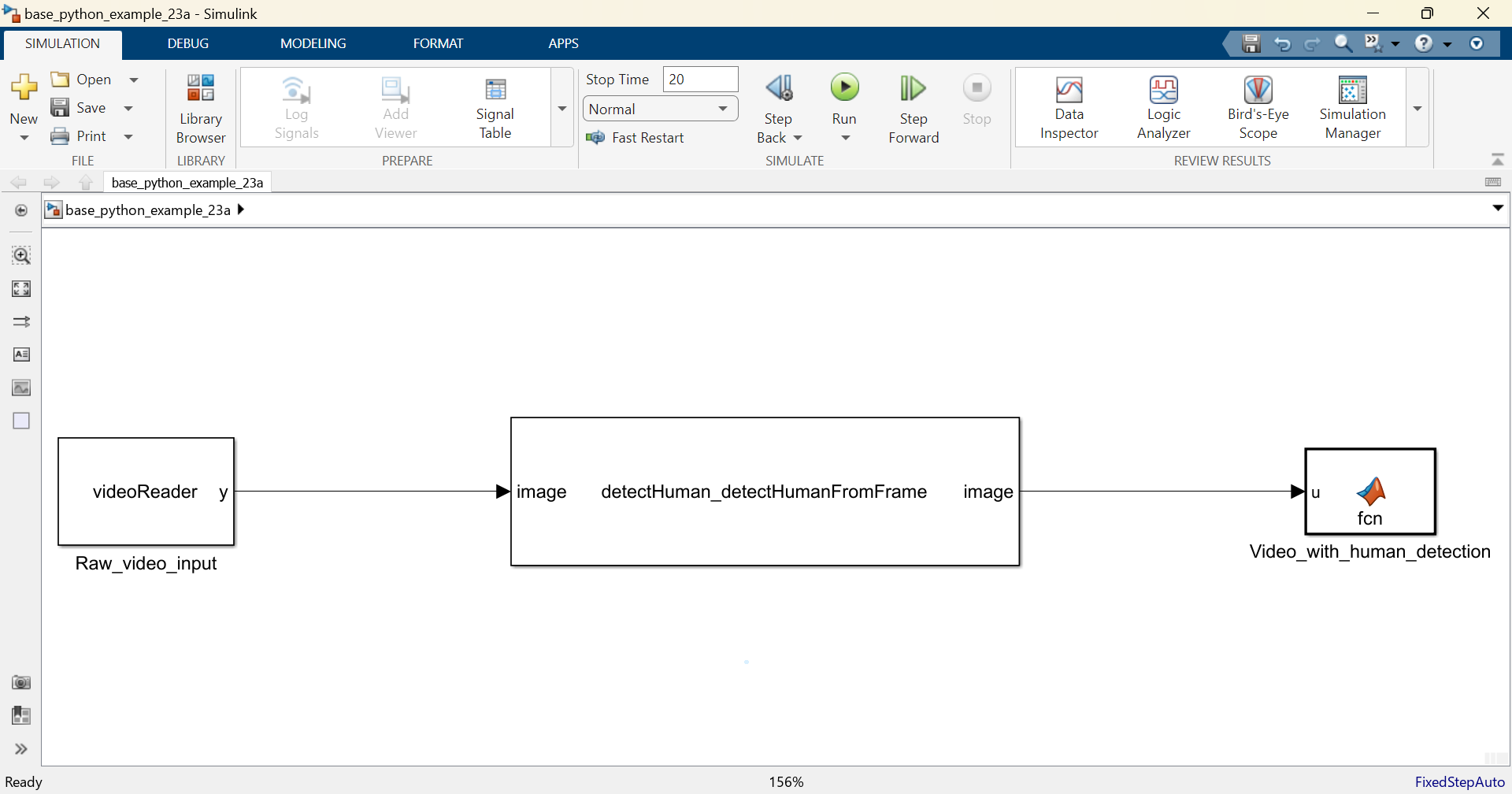Switch to the SIMULATION tab

[62, 43]
